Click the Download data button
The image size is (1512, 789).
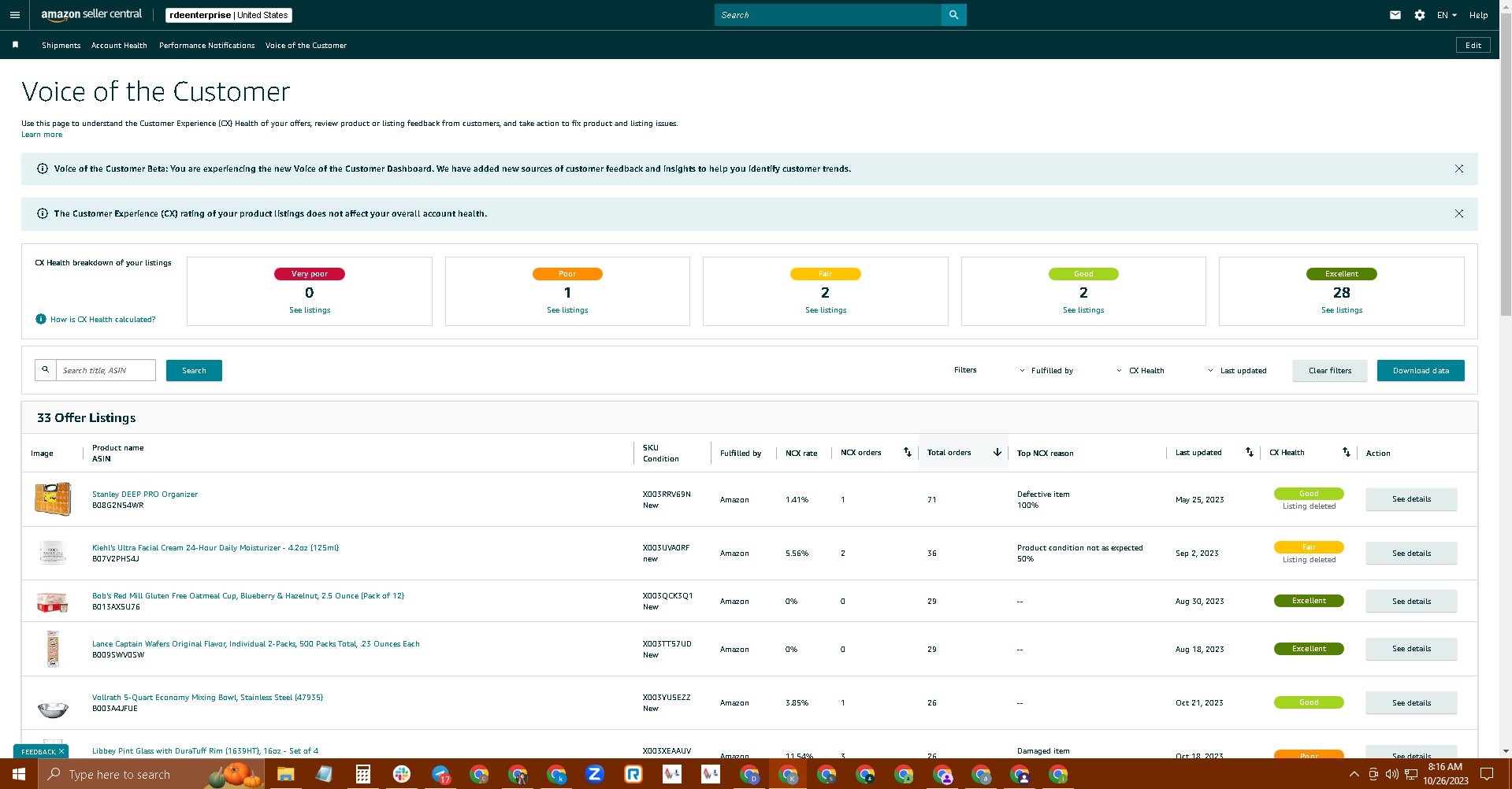tap(1421, 370)
